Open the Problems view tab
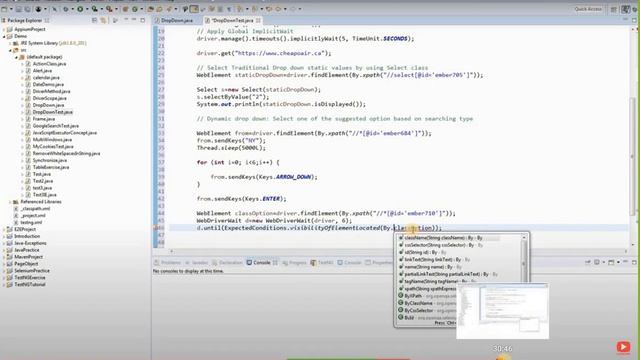This screenshot has width=640, height=360. pyautogui.click(x=167, y=262)
